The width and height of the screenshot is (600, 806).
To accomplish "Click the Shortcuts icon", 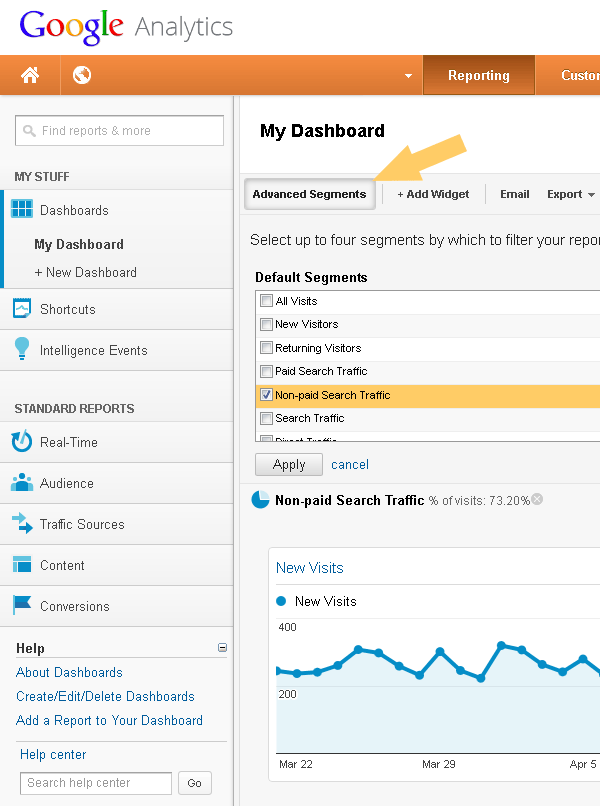I will 22,308.
